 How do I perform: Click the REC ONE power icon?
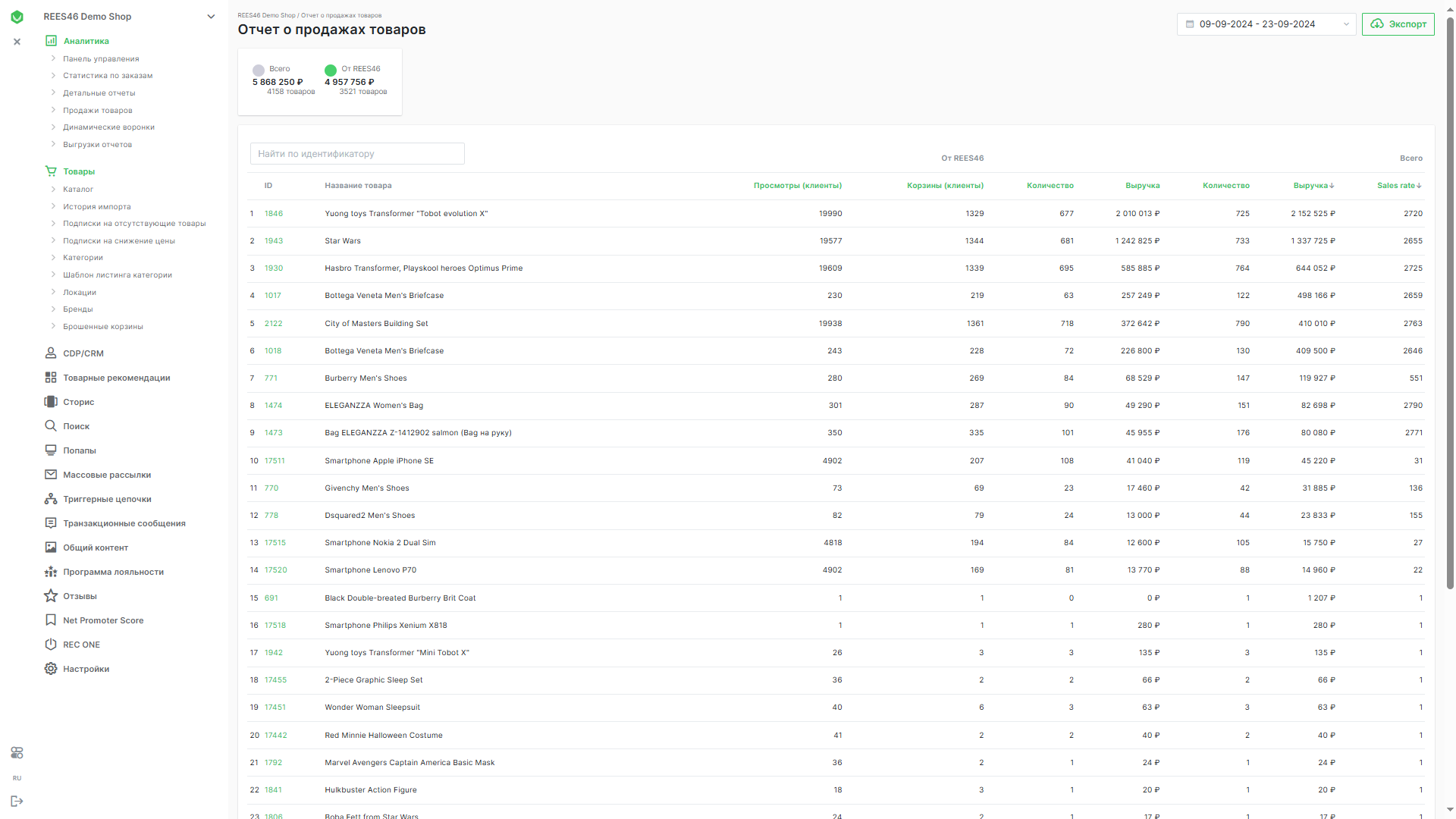pos(51,645)
